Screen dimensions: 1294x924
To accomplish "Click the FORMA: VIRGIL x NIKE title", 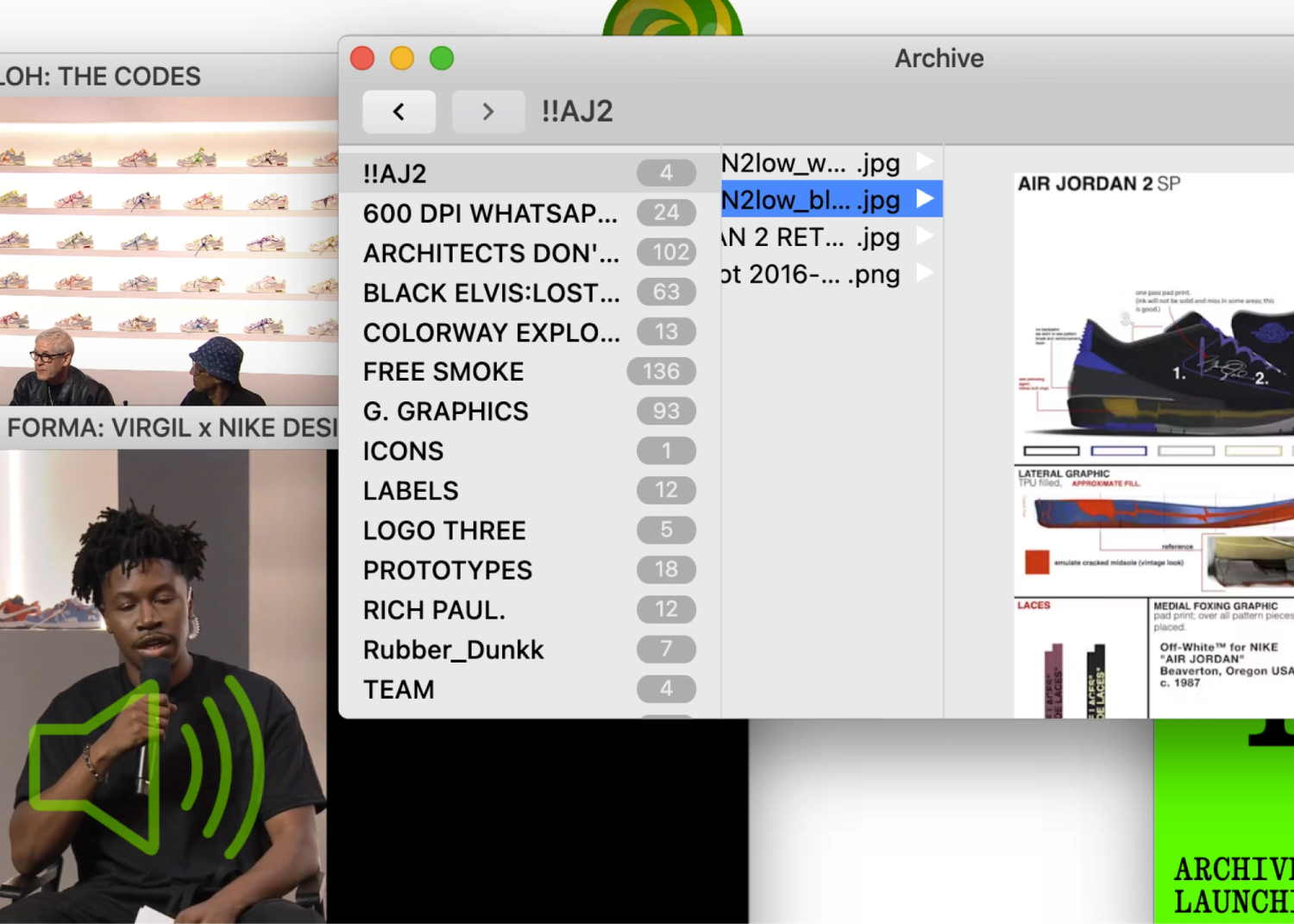I will pos(172,428).
